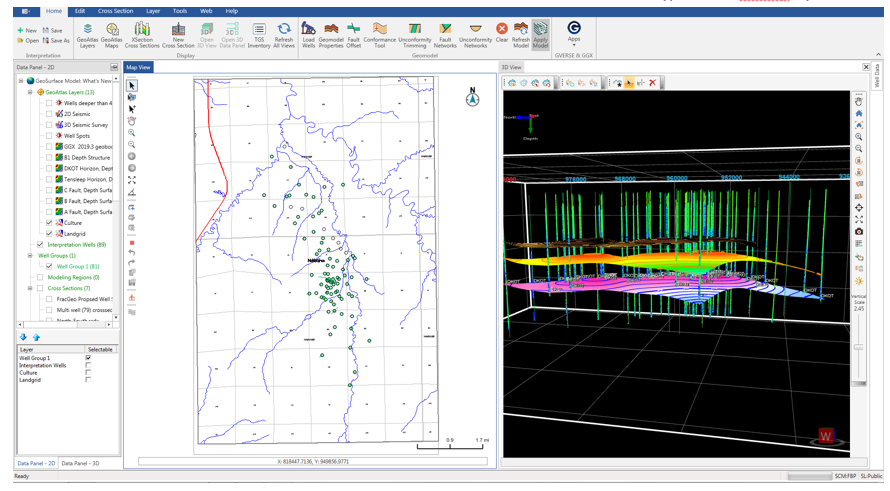Check the B1 Depth Structure checkbox
Screen dimensions: 890x491
(x=49, y=158)
